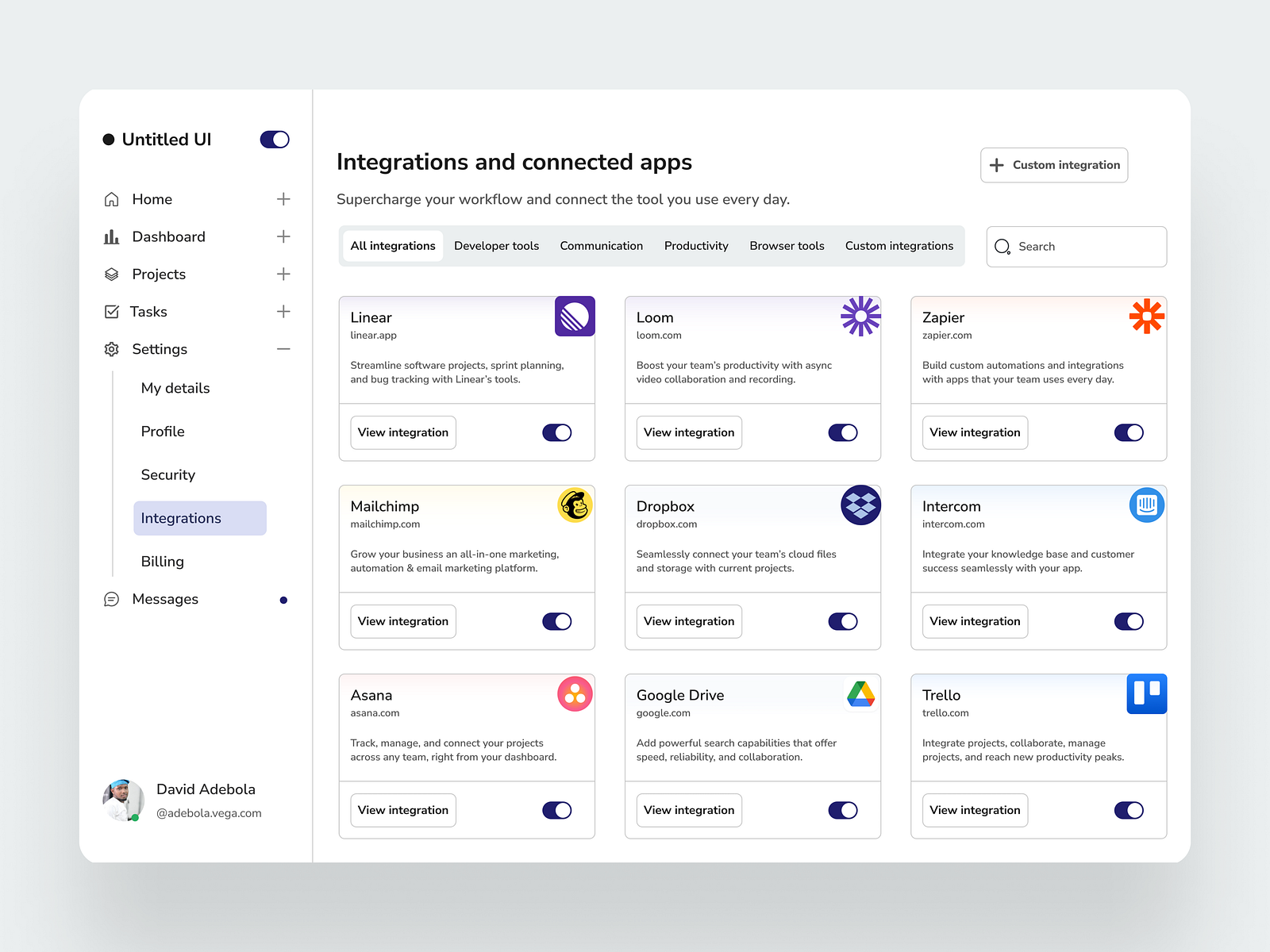View integration for Asana

[x=403, y=810]
